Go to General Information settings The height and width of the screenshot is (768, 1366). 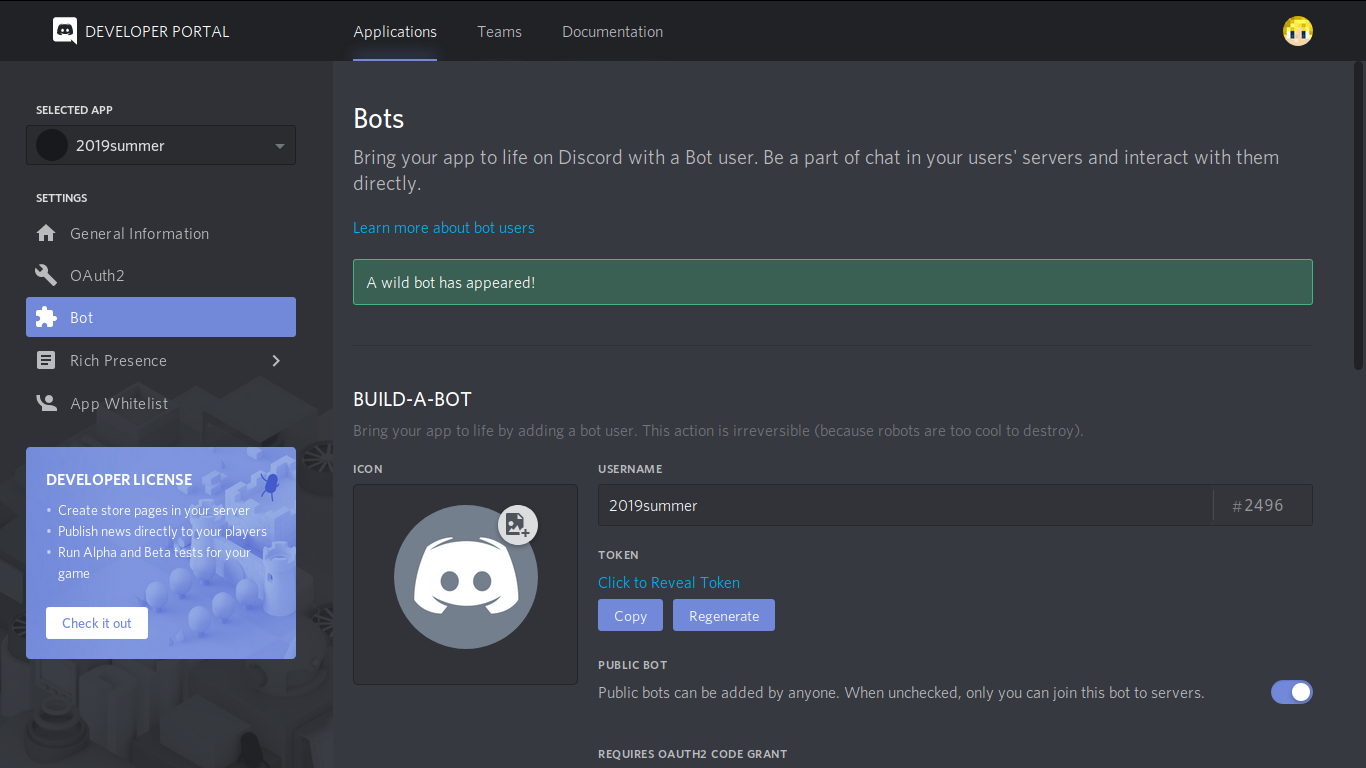(x=161, y=233)
